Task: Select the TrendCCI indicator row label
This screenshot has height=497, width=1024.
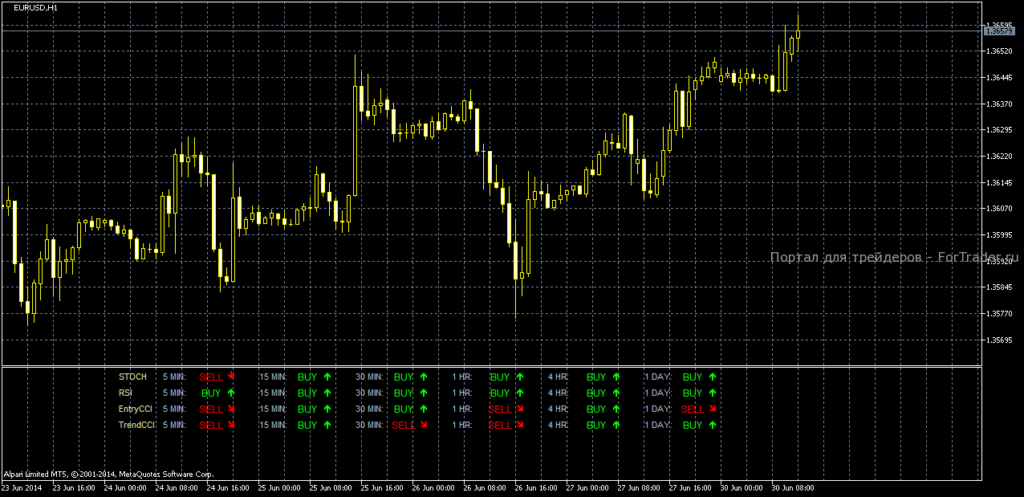Action: coord(135,425)
